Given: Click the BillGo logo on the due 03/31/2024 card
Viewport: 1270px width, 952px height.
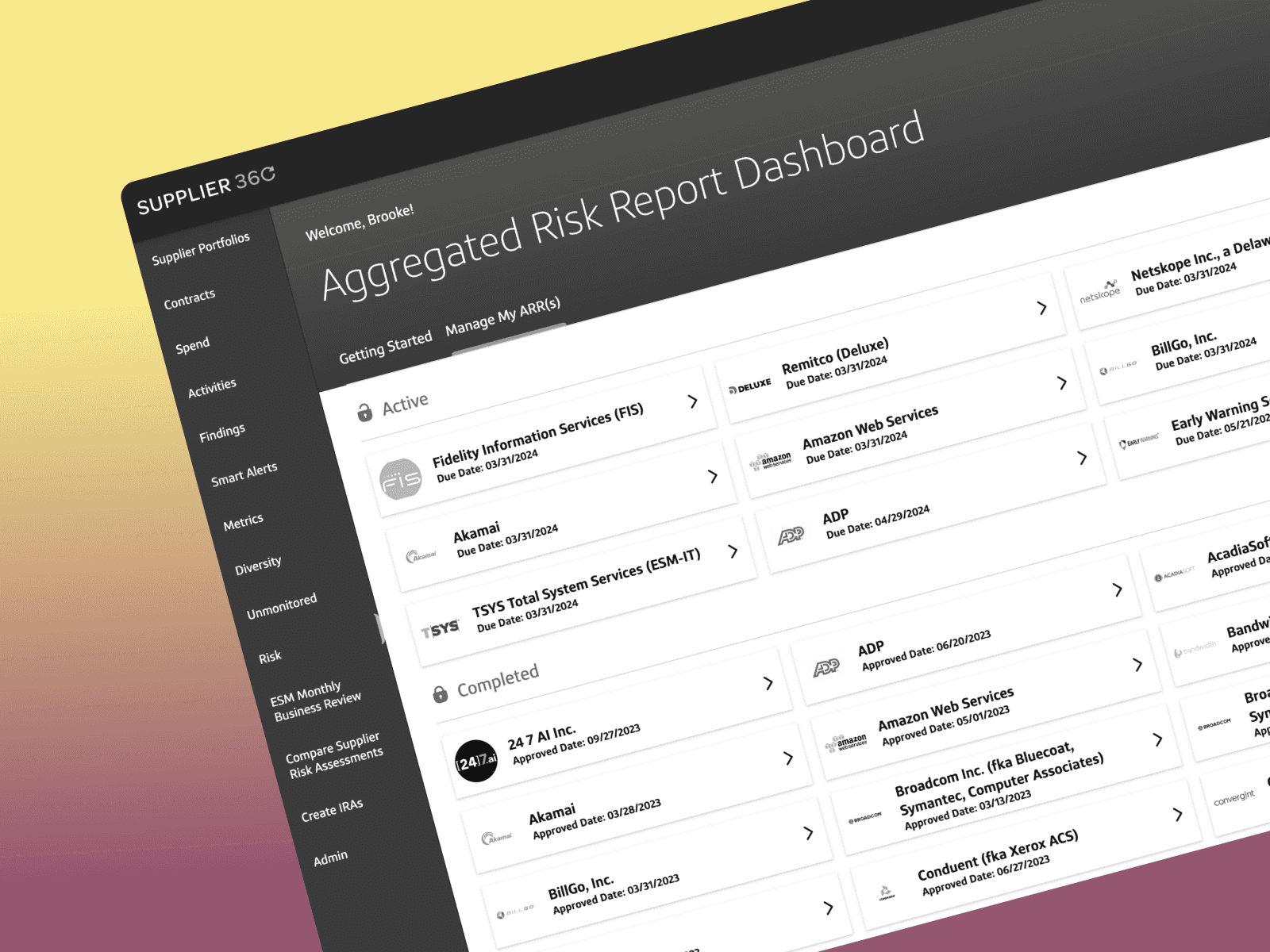Looking at the screenshot, I should pos(1118,368).
